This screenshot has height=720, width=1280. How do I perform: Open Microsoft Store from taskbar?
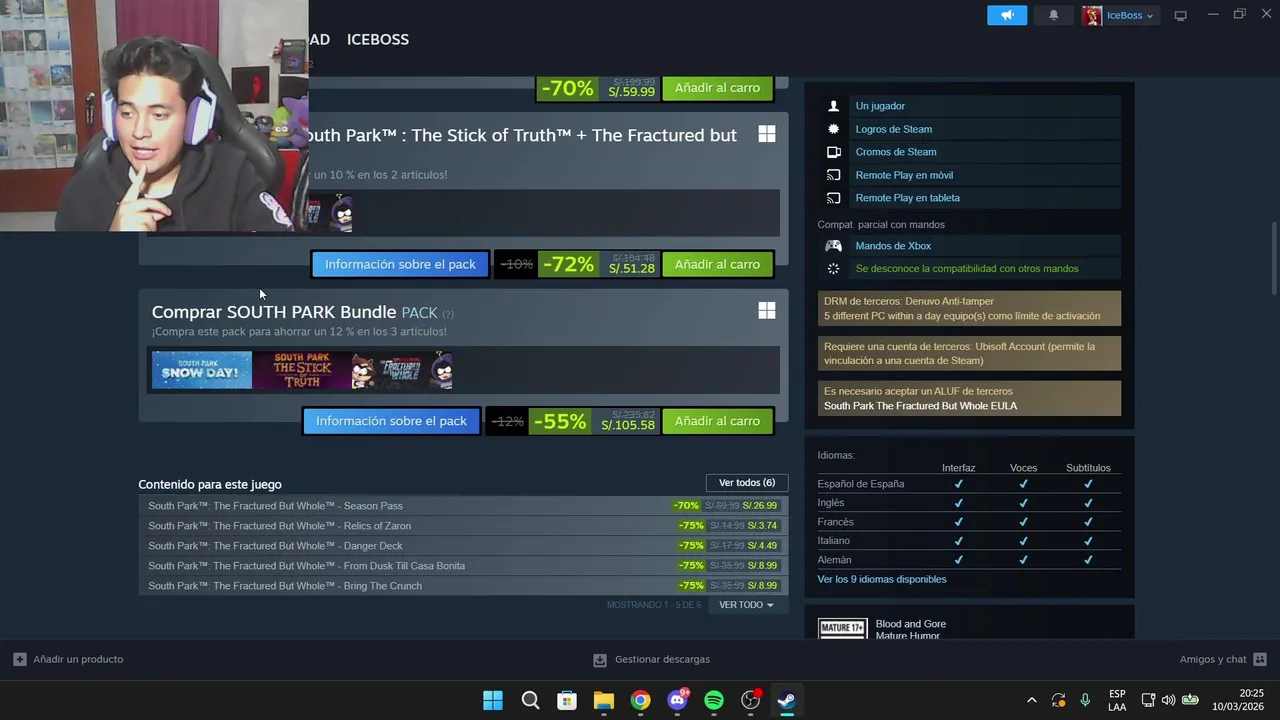pyautogui.click(x=567, y=700)
